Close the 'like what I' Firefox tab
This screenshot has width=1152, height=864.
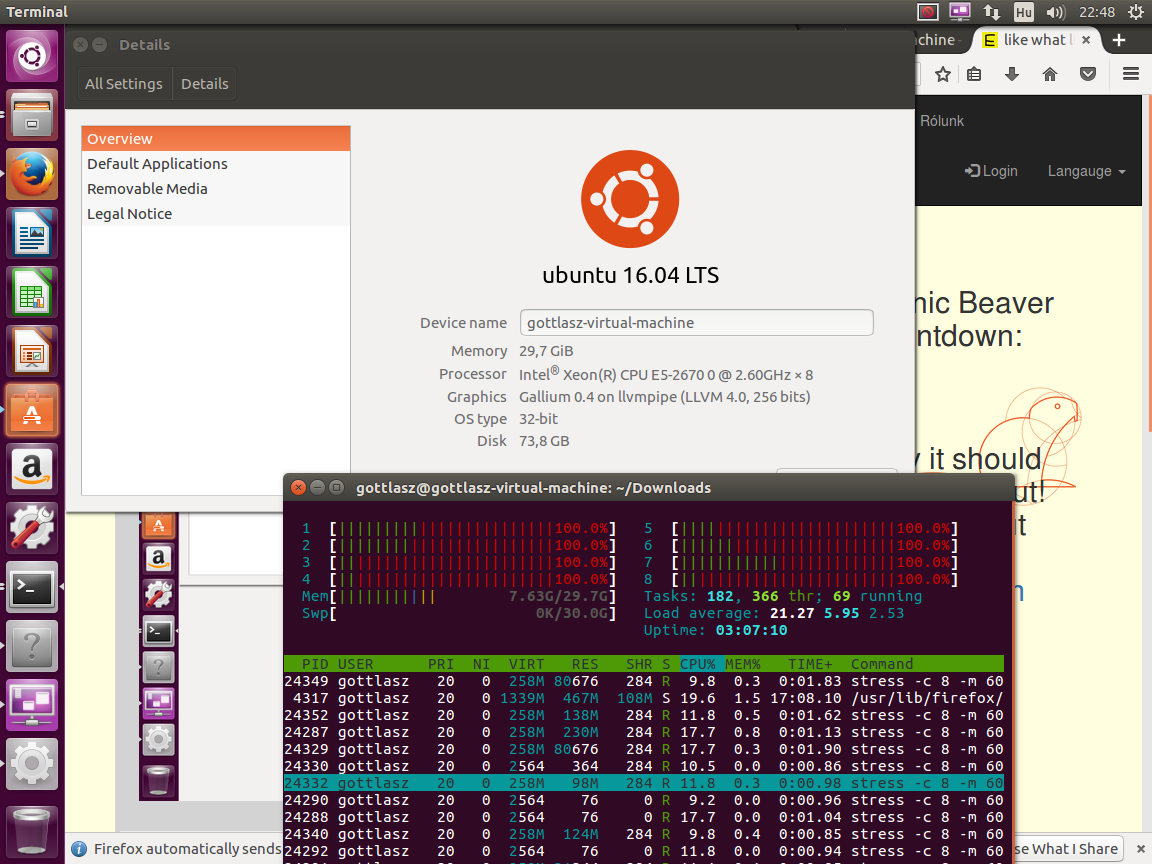click(1086, 40)
